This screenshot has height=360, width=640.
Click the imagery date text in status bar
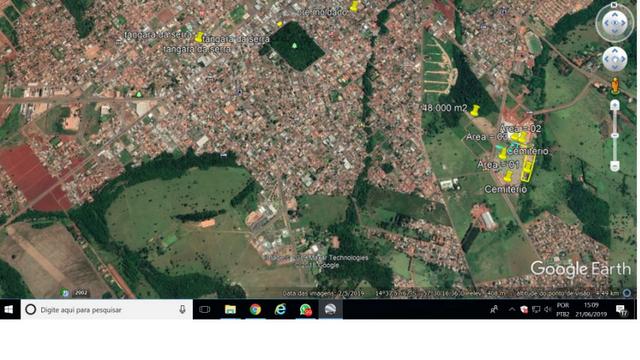324,293
